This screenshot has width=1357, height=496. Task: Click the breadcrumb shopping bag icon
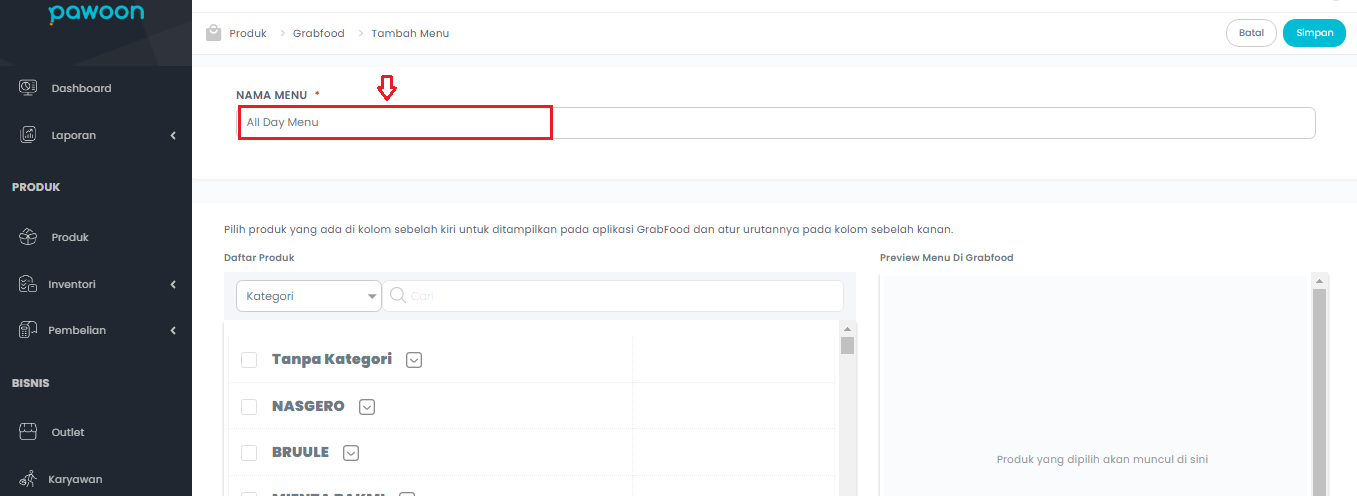pyautogui.click(x=213, y=33)
